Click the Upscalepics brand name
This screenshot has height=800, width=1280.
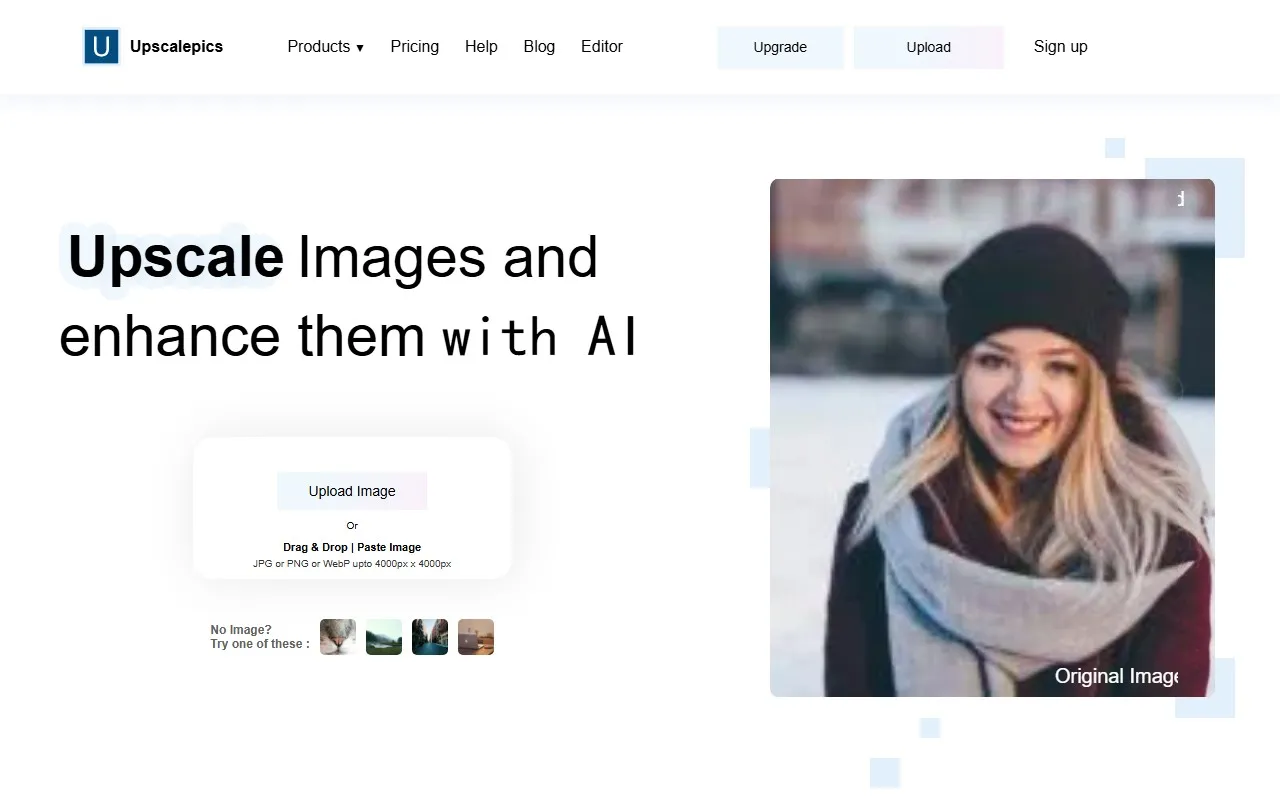176,47
